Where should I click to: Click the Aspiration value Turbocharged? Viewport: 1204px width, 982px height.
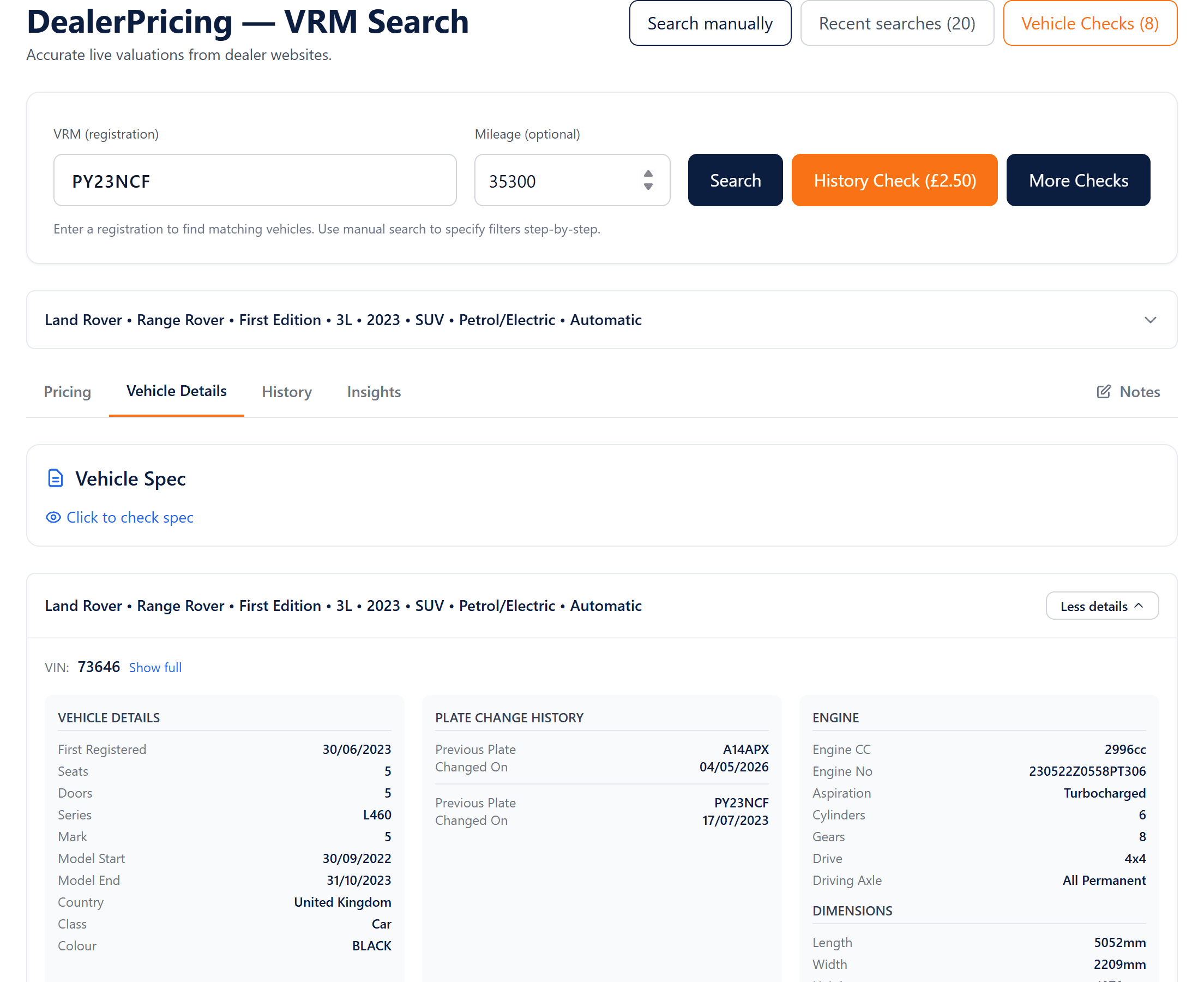1105,793
